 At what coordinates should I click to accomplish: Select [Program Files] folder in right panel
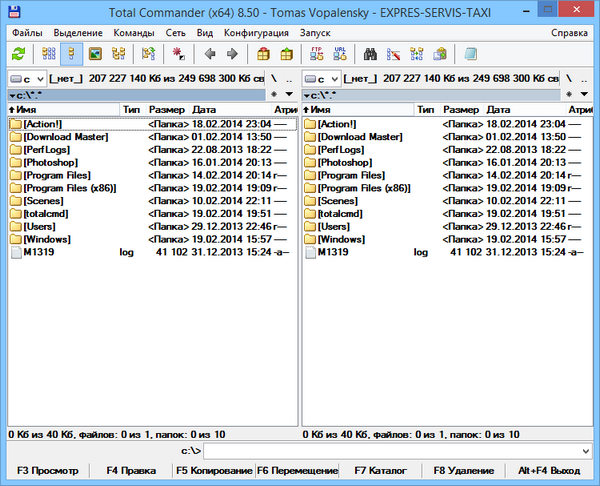point(350,175)
